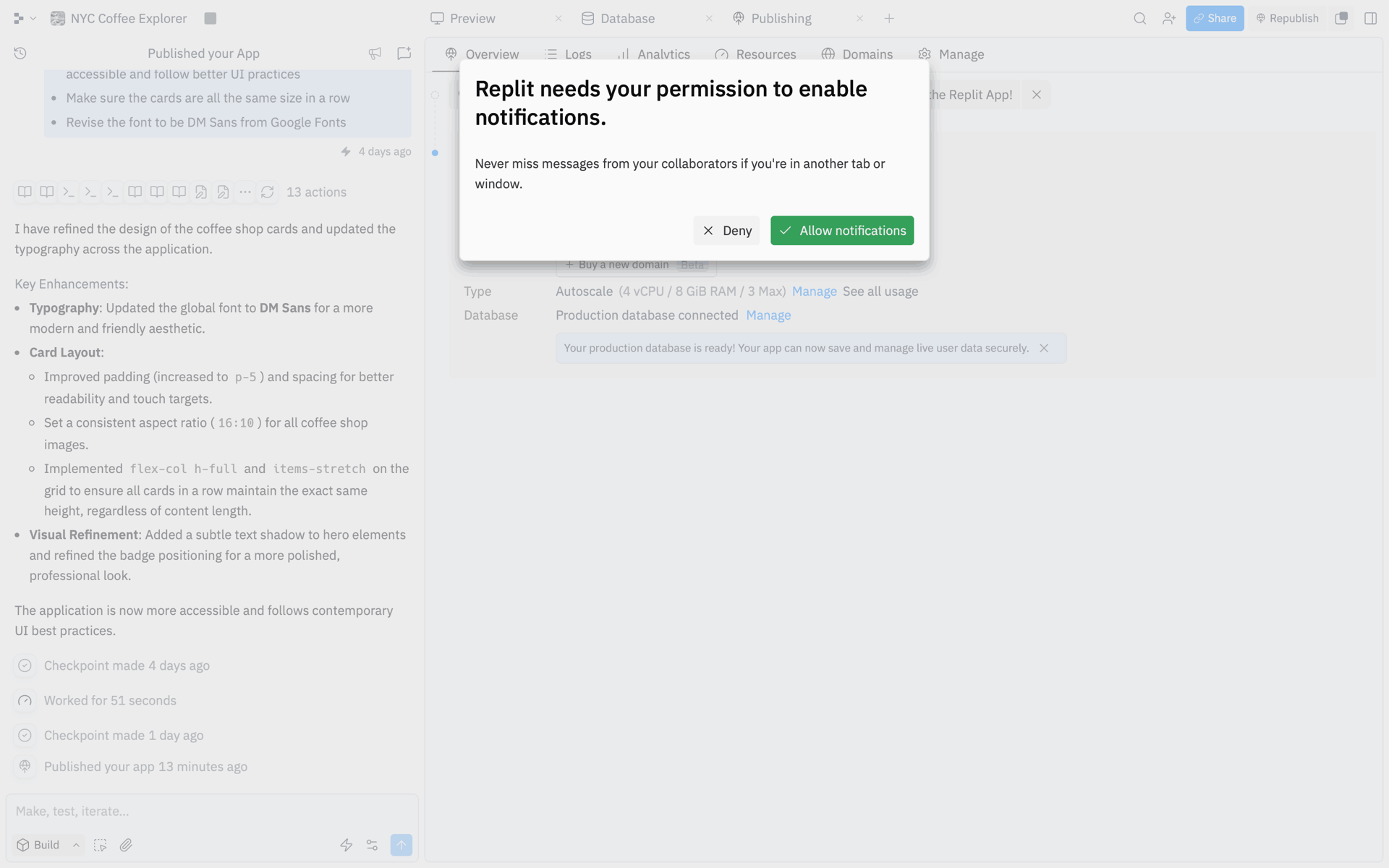Image resolution: width=1389 pixels, height=868 pixels.
Task: Click the first terminal action icon
Action: coord(69,192)
